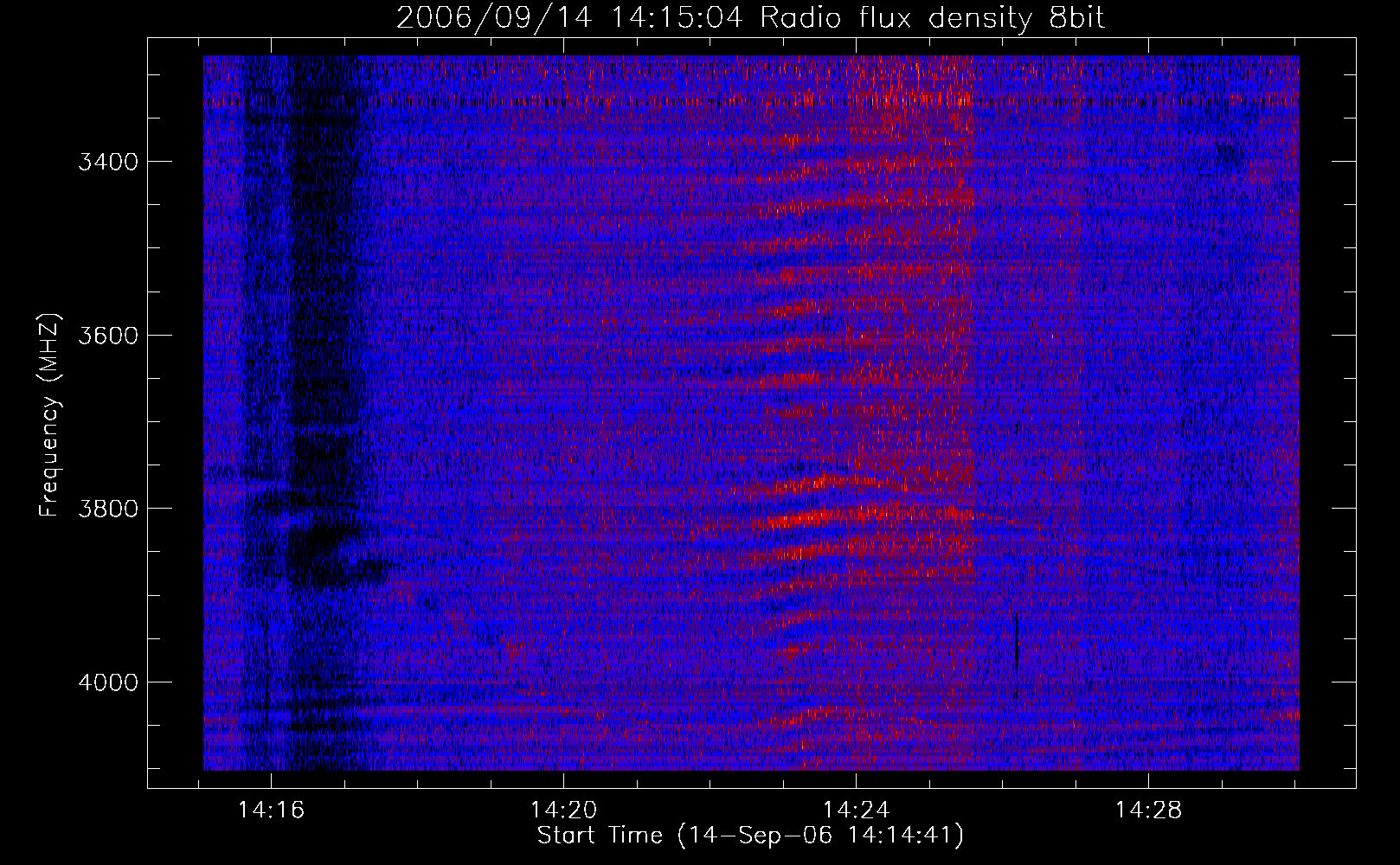1400x865 pixels.
Task: Click the plot title '2006/09/14 14:15:04 Radio flux density 8bit'
Action: click(750, 18)
